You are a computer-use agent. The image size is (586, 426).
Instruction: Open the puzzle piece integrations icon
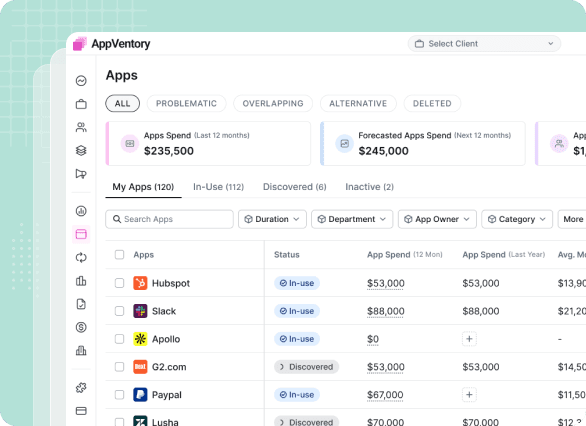81,388
